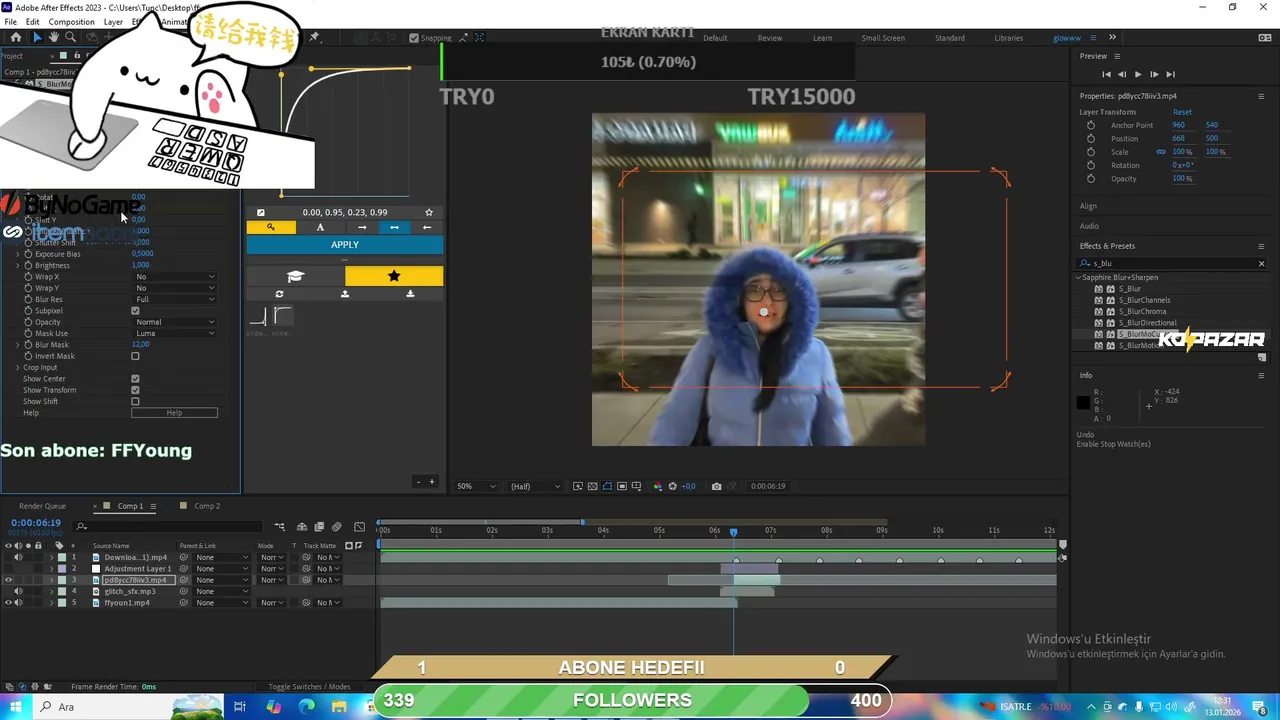This screenshot has height=720, width=1280.
Task: Mute audio of glitch_sfx.mp3 layer
Action: coord(18,591)
